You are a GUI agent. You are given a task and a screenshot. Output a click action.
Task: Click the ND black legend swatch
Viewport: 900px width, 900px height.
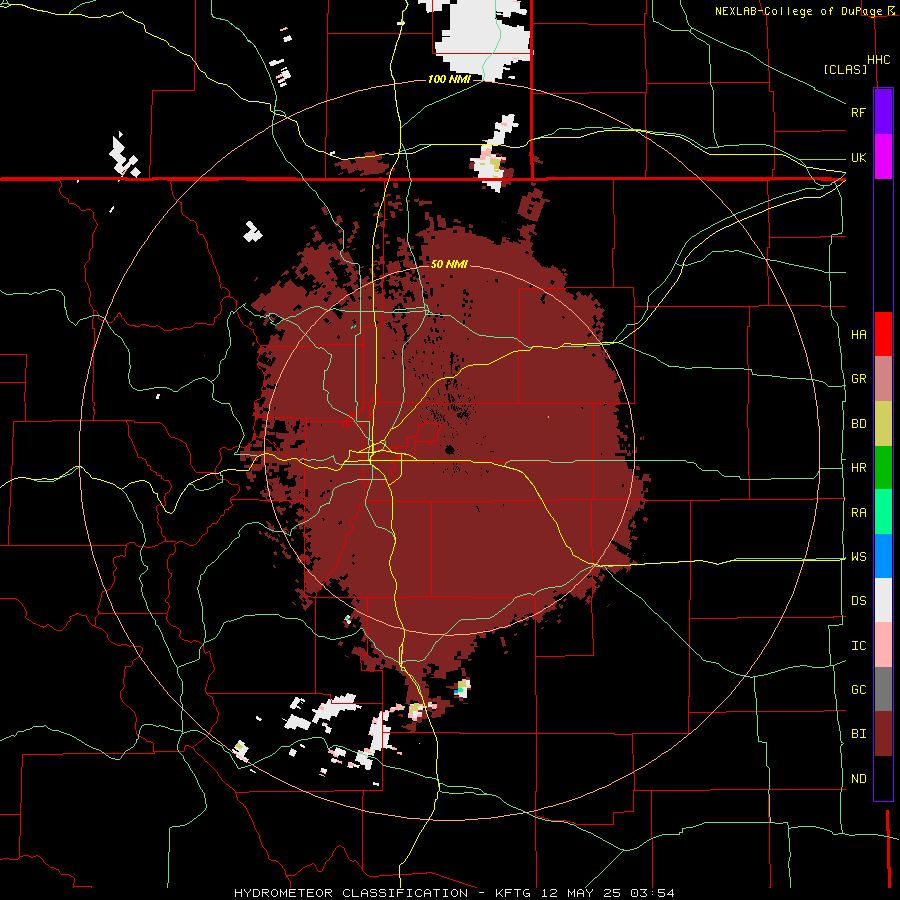pos(883,778)
